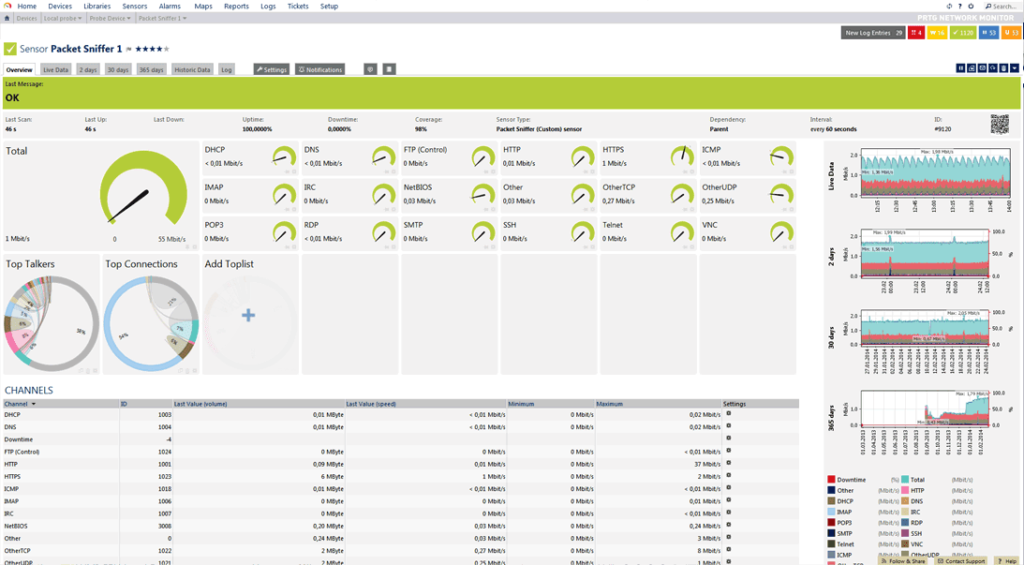Viewport: 1024px width, 565px height.
Task: Click into the Search field
Action: (1003, 6)
